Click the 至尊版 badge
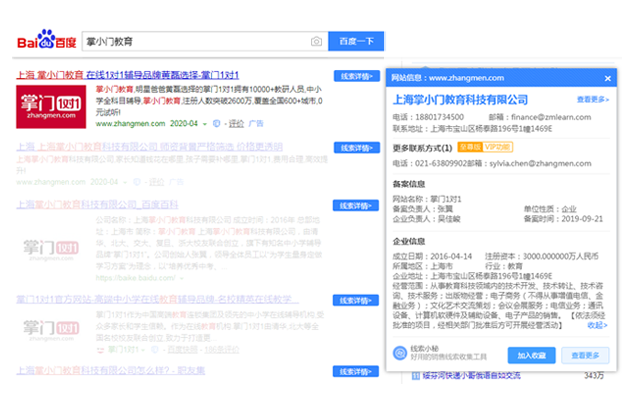This screenshot has height=418, width=638. (470, 147)
